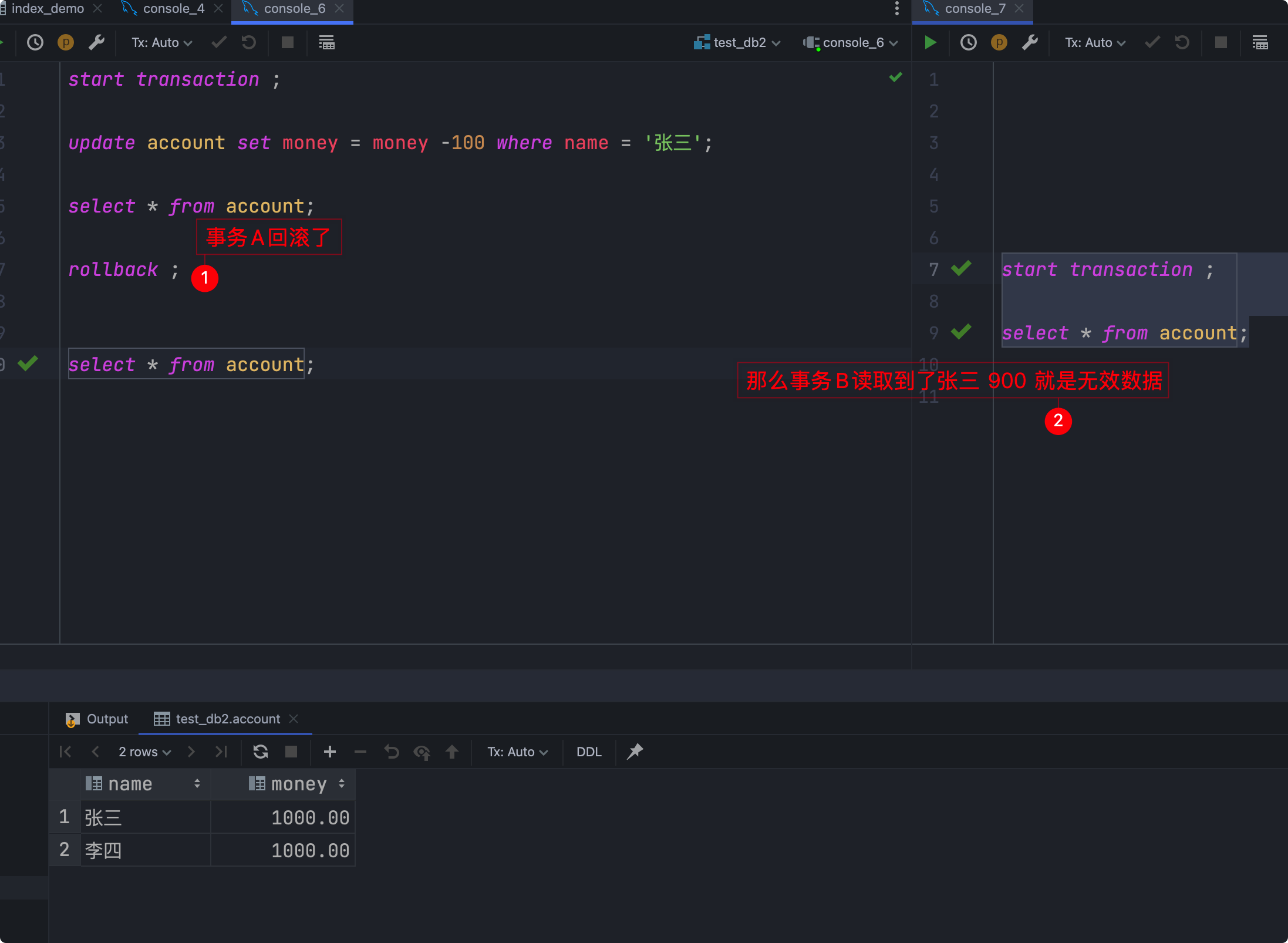Click the playground mode P icon in console_6
The height and width of the screenshot is (943, 1288).
pyautogui.click(x=66, y=42)
